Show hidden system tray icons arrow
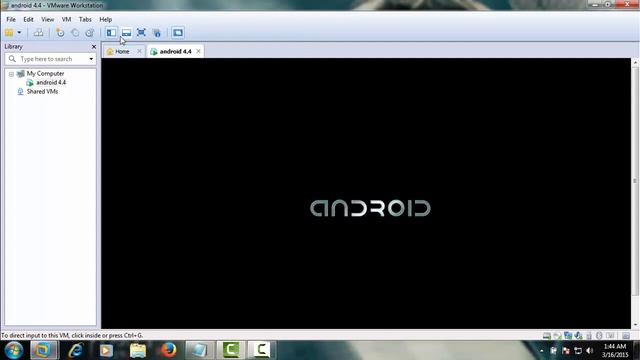This screenshot has height=360, width=640. tap(542, 351)
